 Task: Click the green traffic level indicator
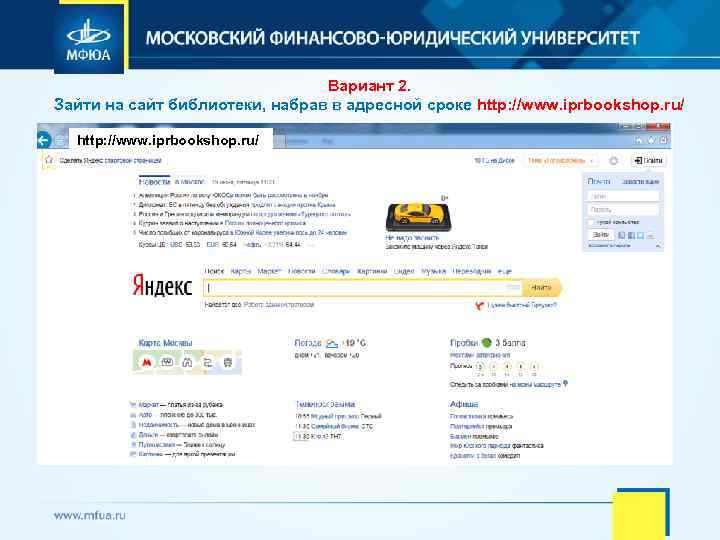pyautogui.click(x=487, y=343)
